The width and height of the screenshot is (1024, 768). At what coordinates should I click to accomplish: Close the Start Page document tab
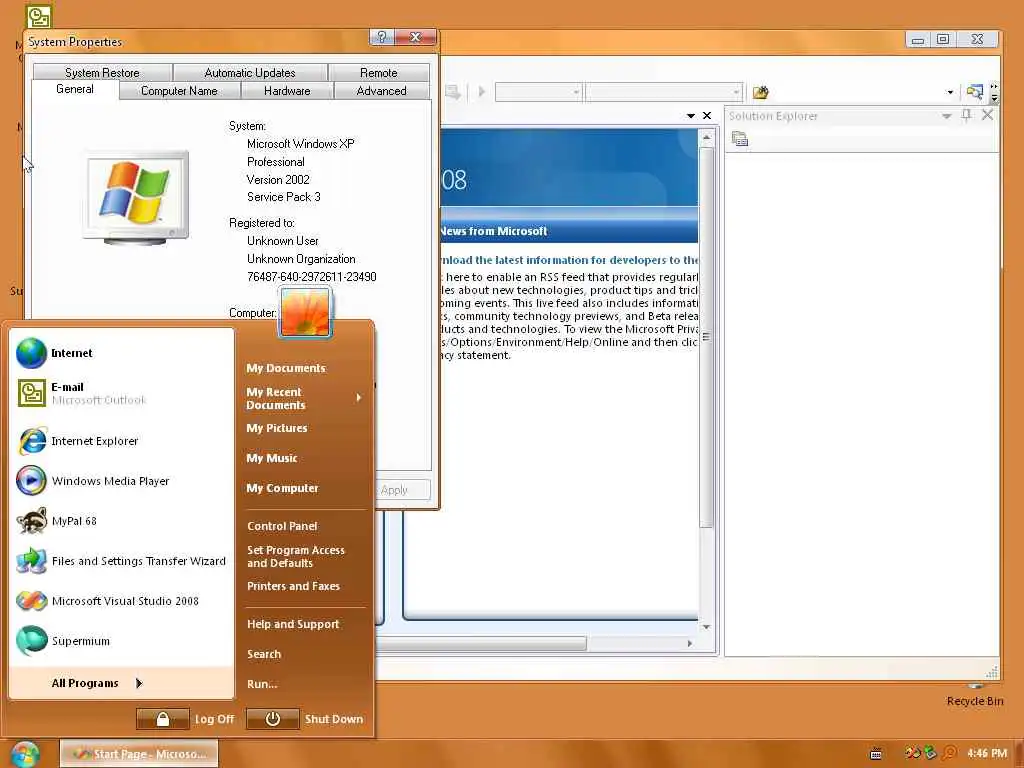point(707,116)
